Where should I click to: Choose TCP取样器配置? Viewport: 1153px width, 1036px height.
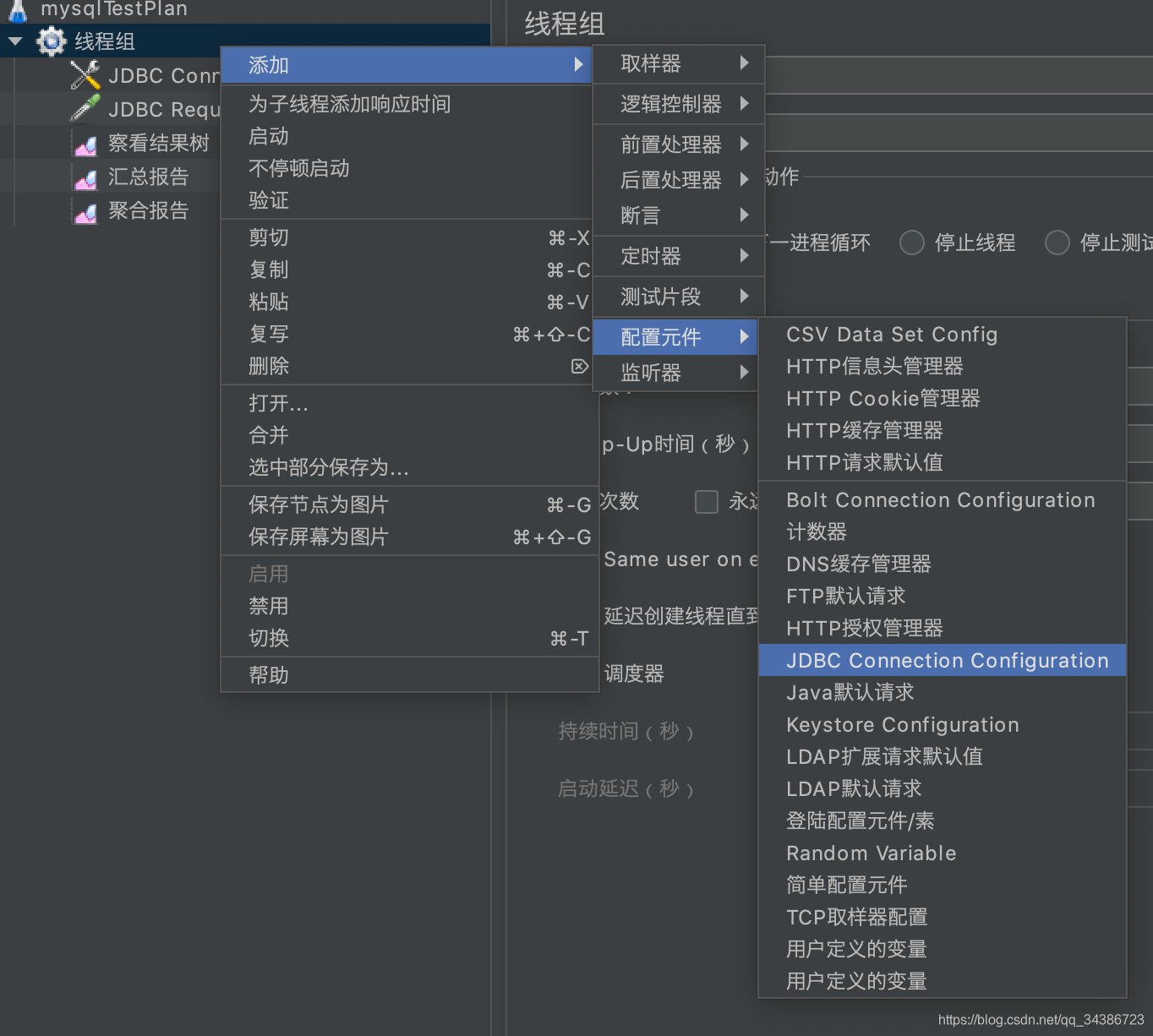coord(943,918)
